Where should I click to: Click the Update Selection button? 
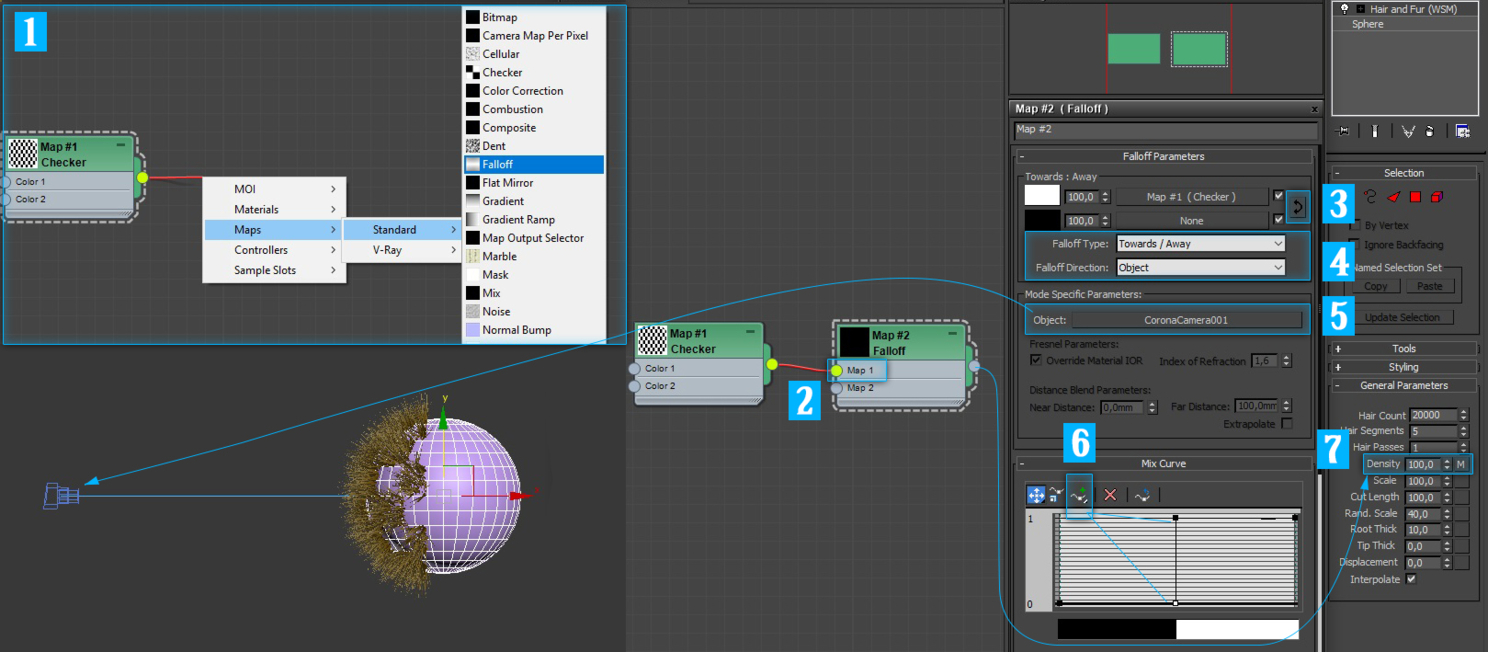tap(1404, 318)
